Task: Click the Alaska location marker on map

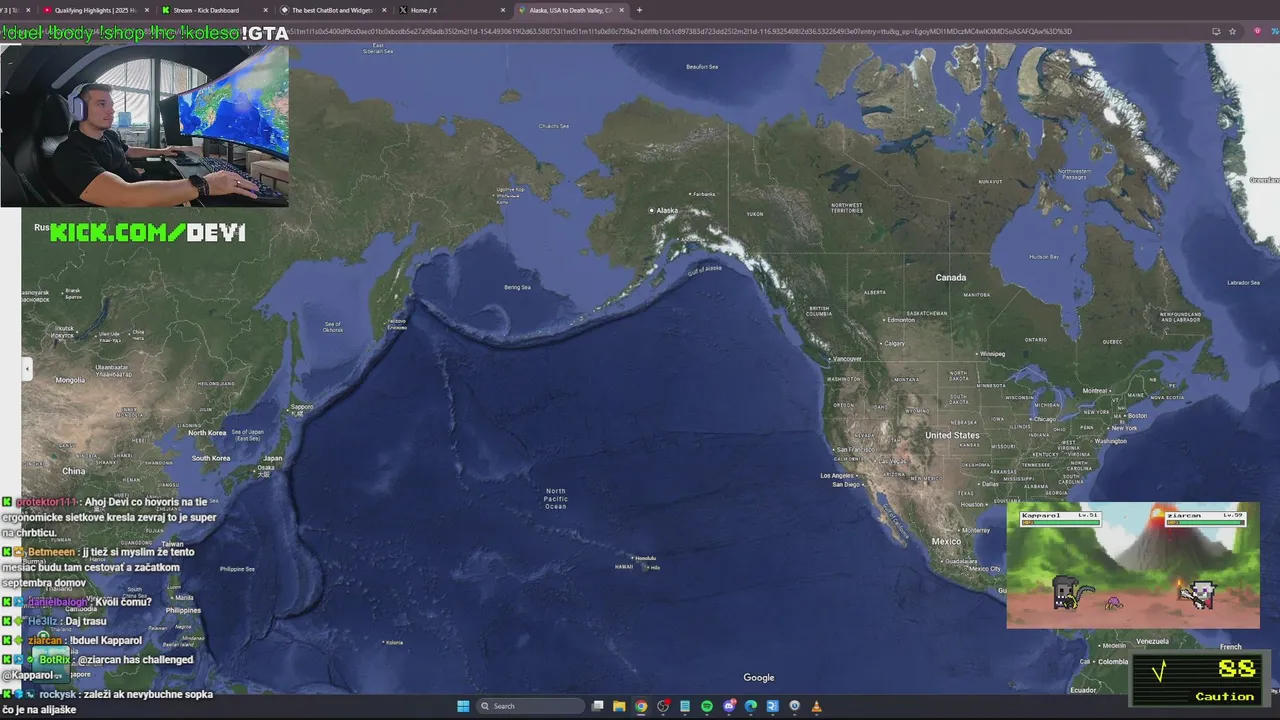Action: (652, 210)
